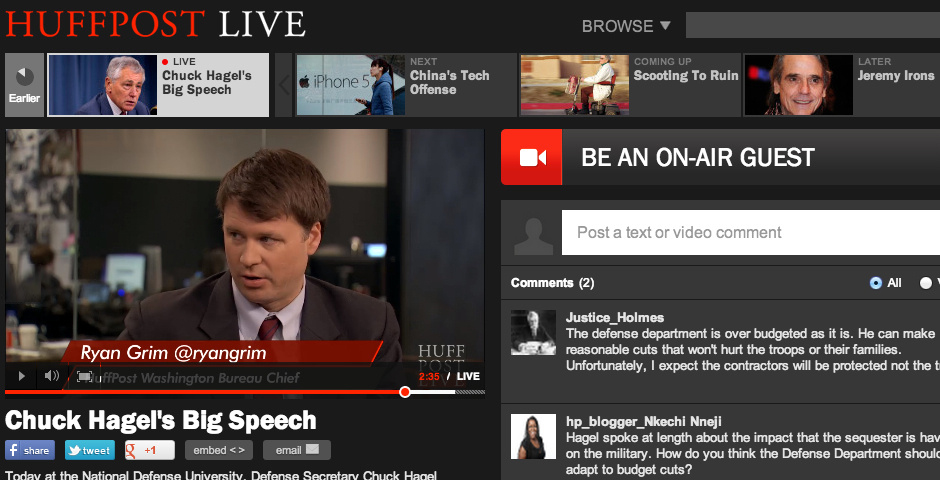Click the search field beside BROWSE
940x480 pixels.
coord(813,25)
